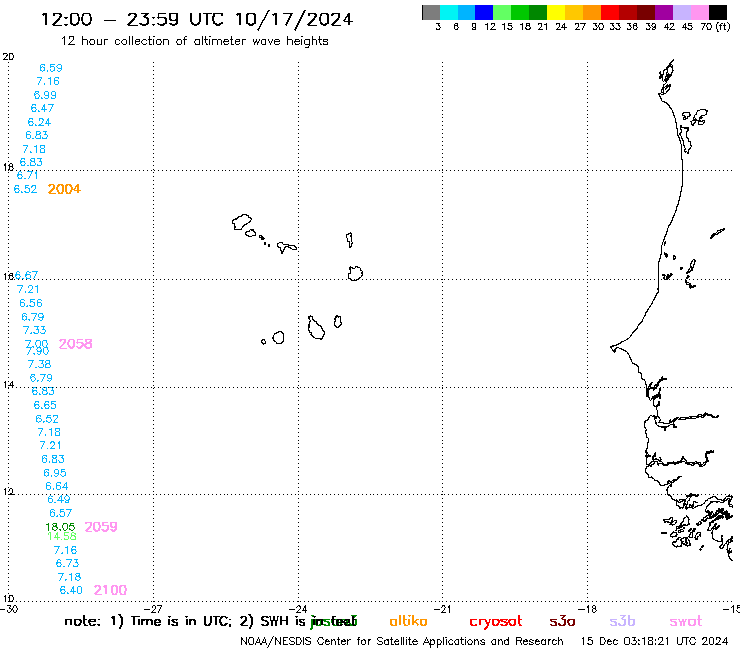The image size is (740, 650).
Task: Click the wave height value '6.99'
Action: pos(45,95)
